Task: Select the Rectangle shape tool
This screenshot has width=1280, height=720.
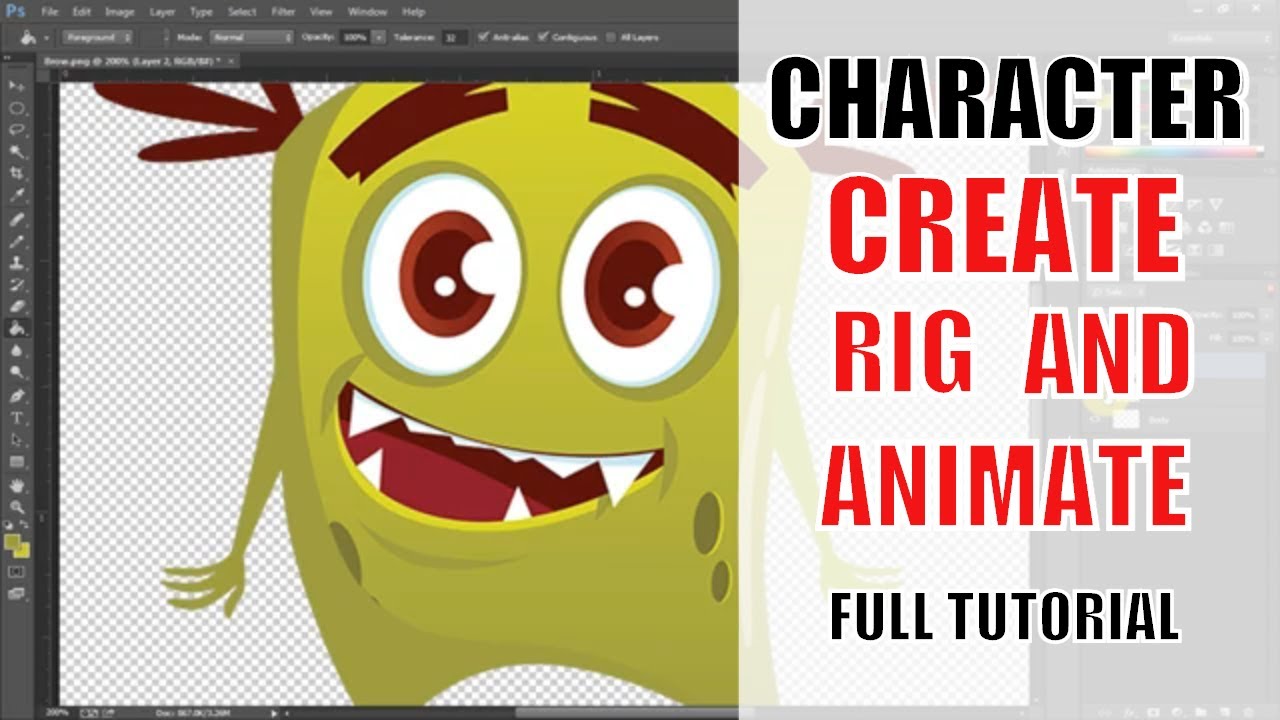Action: [x=17, y=462]
